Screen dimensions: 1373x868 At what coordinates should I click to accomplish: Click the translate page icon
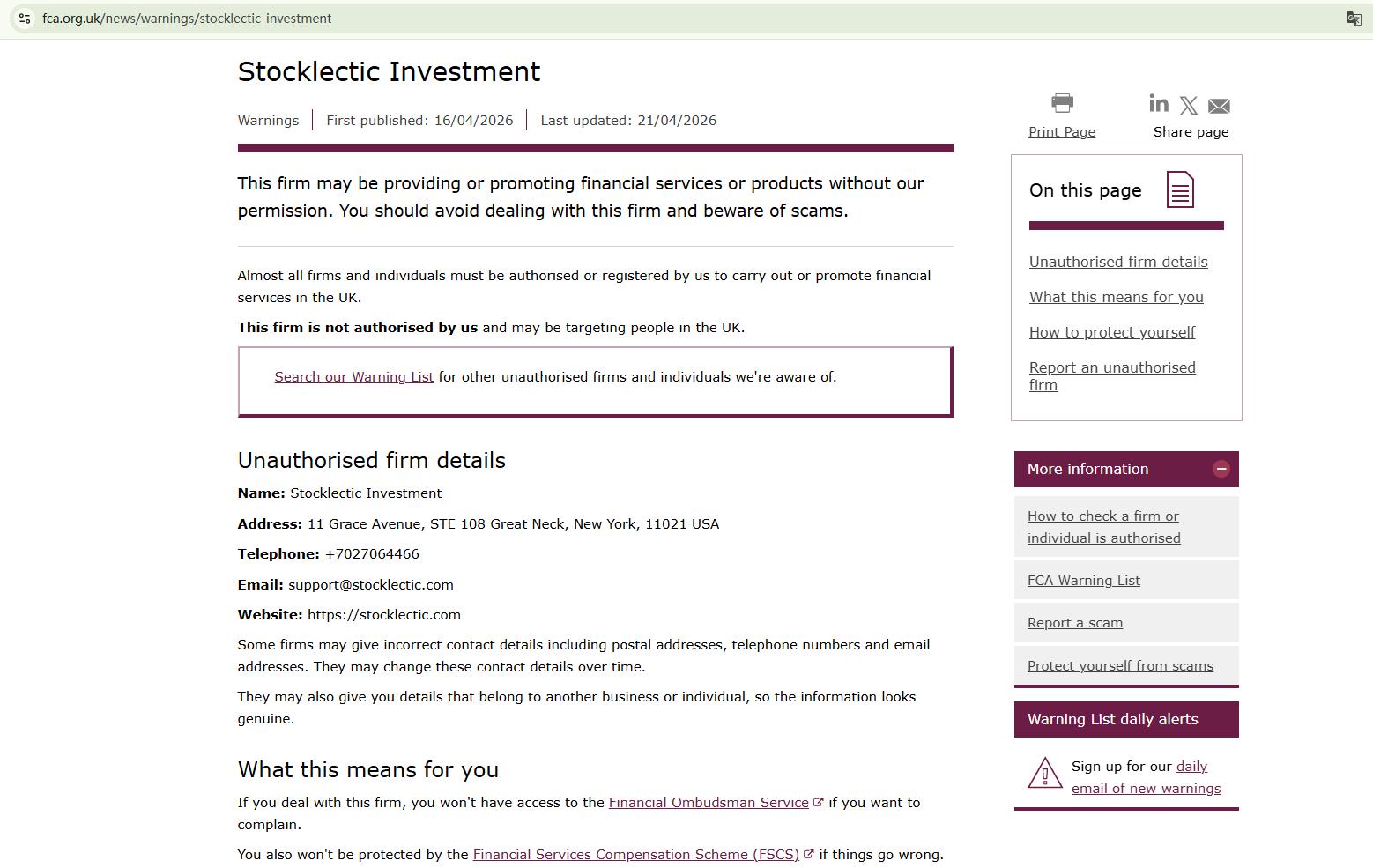coord(1354,19)
